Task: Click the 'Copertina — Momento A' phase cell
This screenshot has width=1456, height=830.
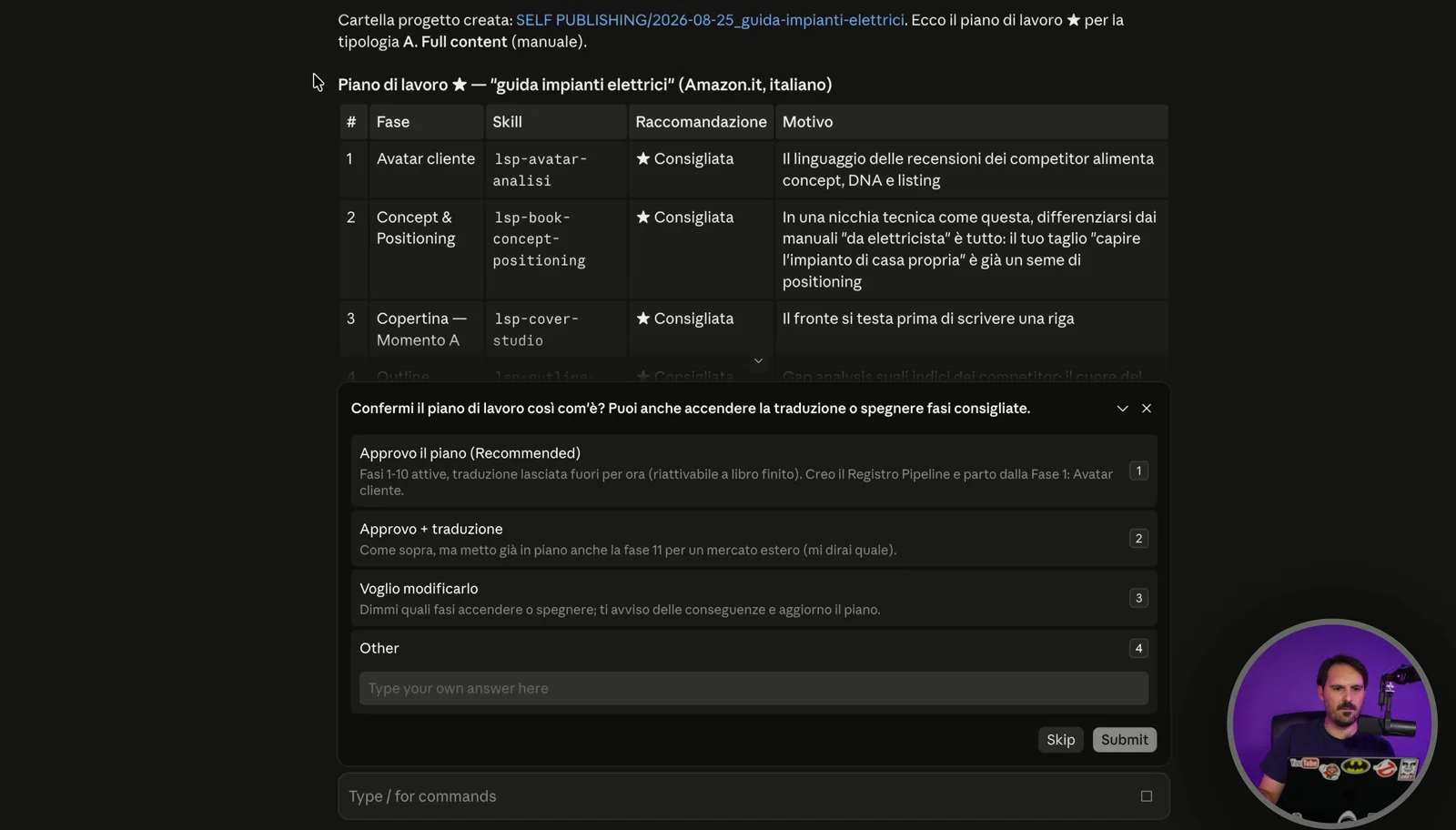Action: tap(426, 329)
